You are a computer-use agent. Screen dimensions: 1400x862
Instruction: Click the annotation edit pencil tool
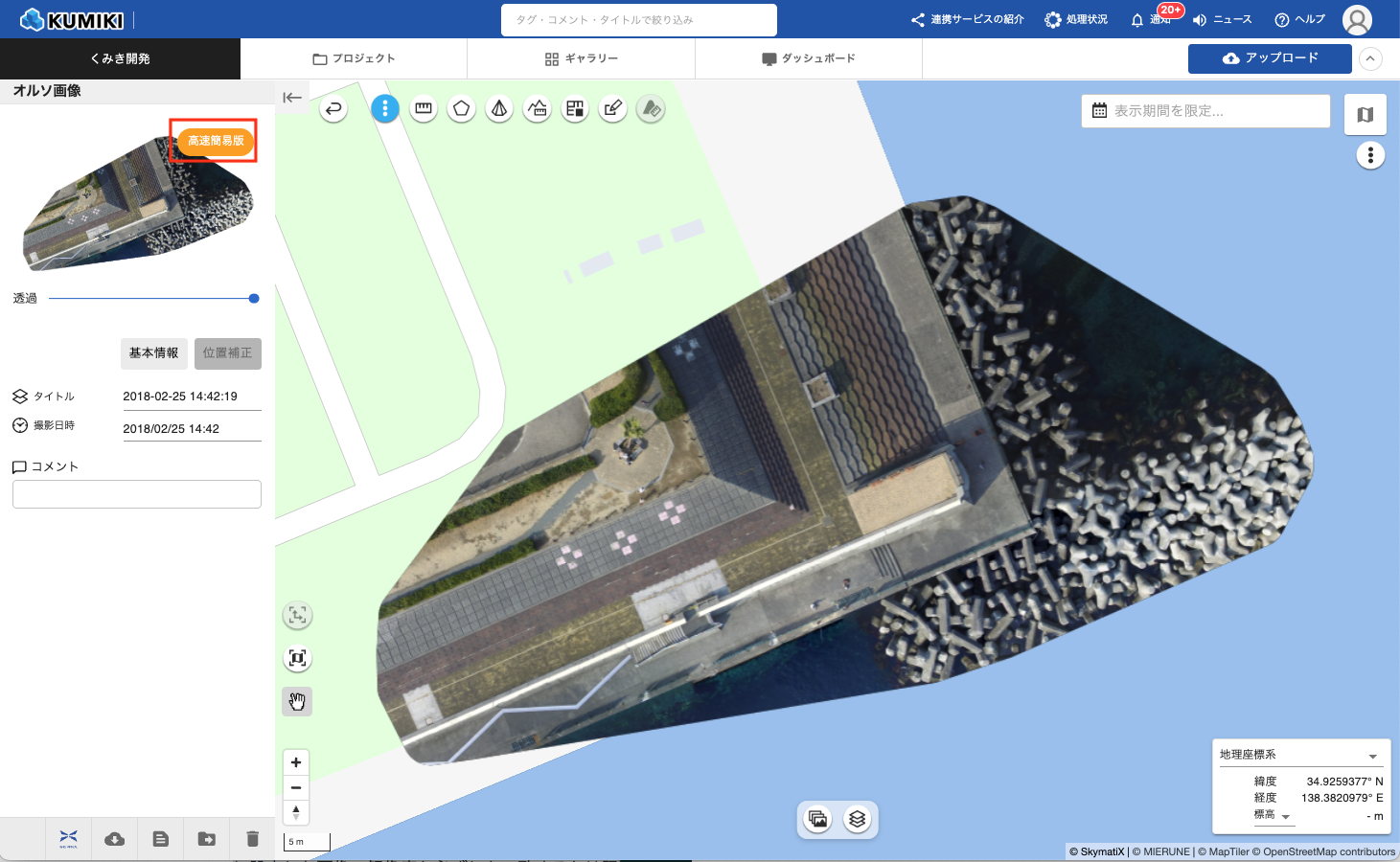[613, 109]
